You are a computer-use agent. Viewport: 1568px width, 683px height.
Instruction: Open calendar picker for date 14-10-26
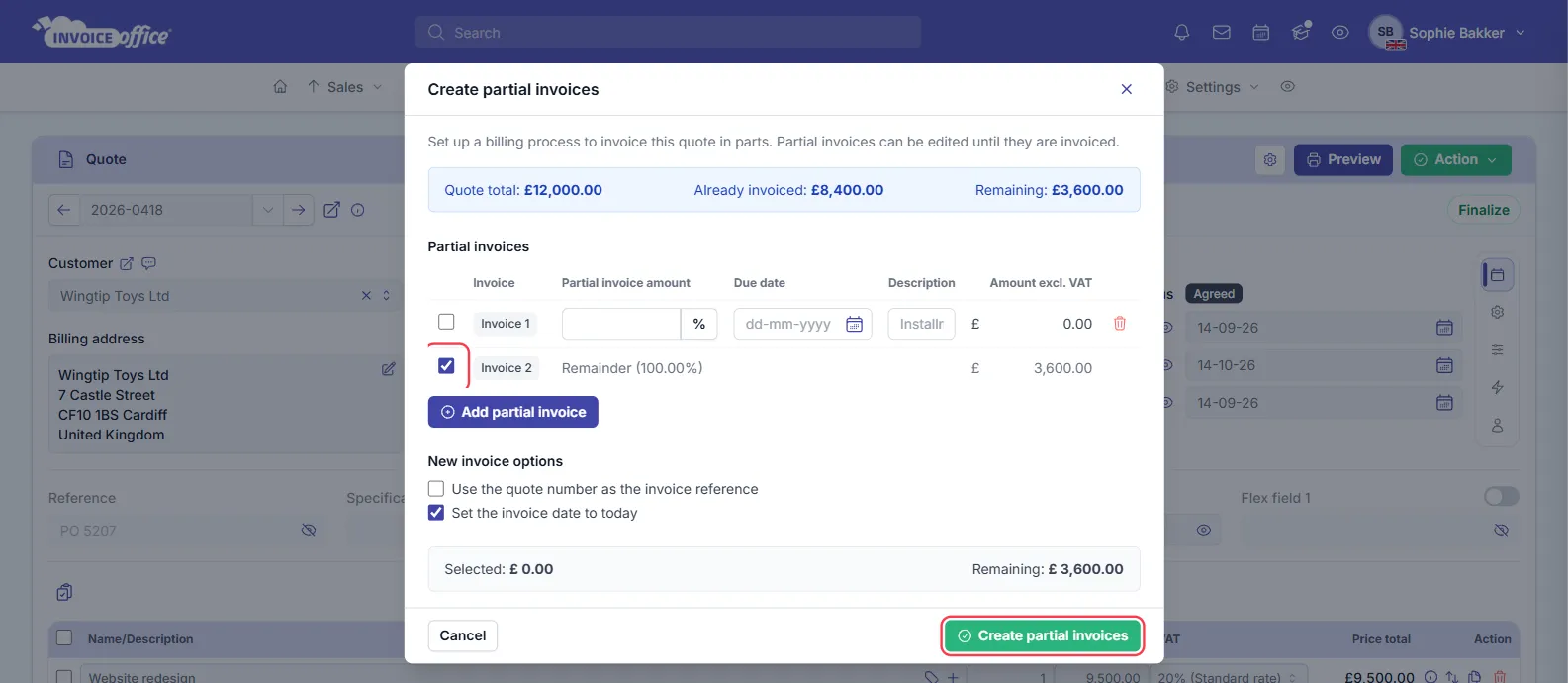[x=1444, y=365]
